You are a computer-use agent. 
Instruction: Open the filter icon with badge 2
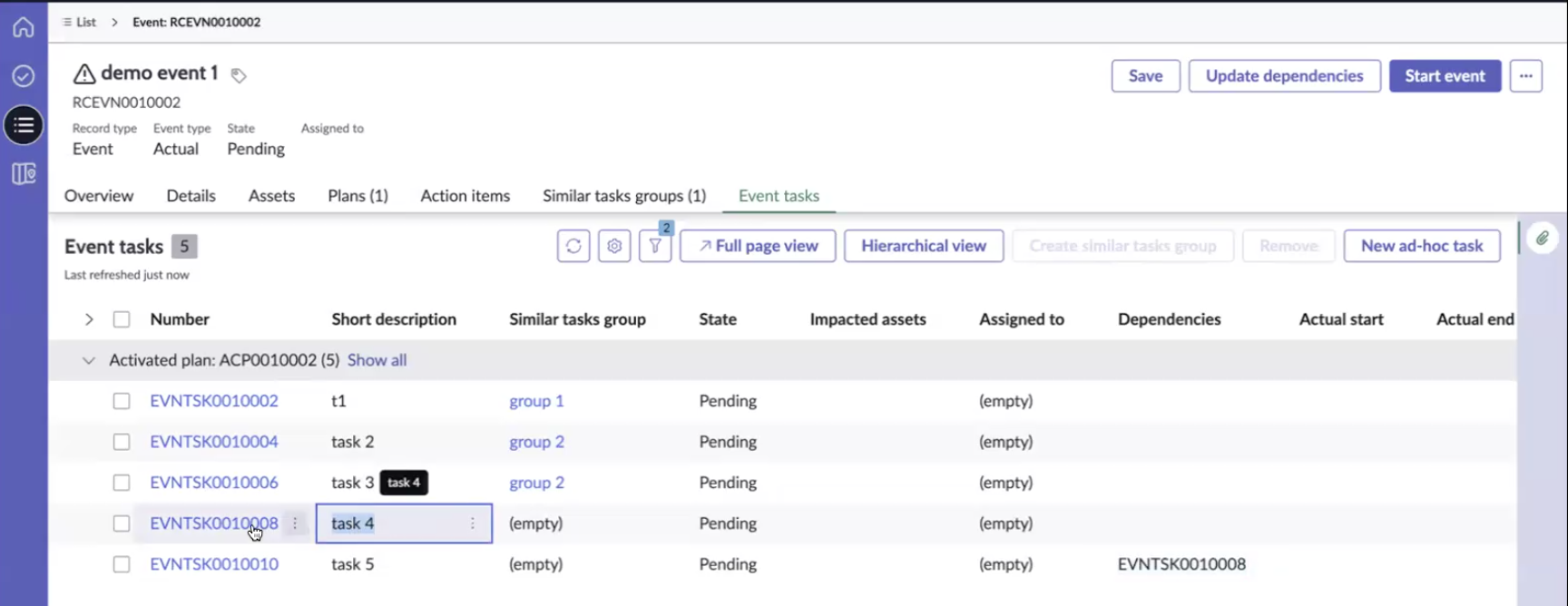click(x=655, y=246)
